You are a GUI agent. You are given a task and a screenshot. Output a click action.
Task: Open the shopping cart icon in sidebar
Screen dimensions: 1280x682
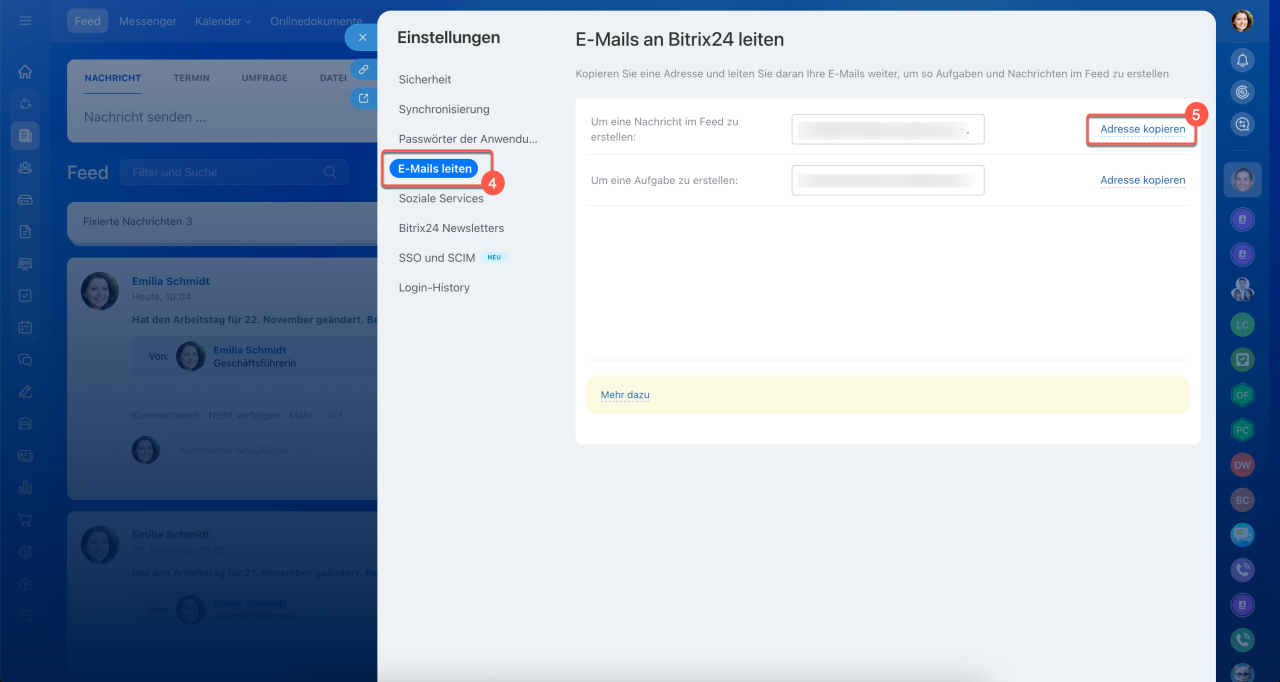pos(25,519)
